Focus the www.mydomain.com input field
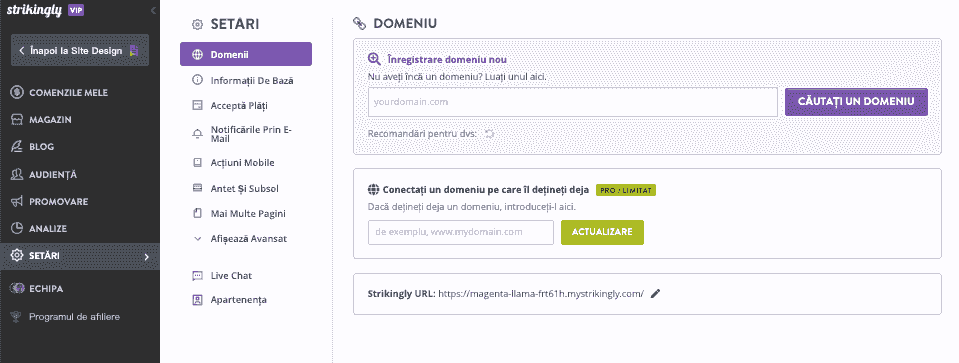Image resolution: width=959 pixels, height=363 pixels. click(461, 232)
